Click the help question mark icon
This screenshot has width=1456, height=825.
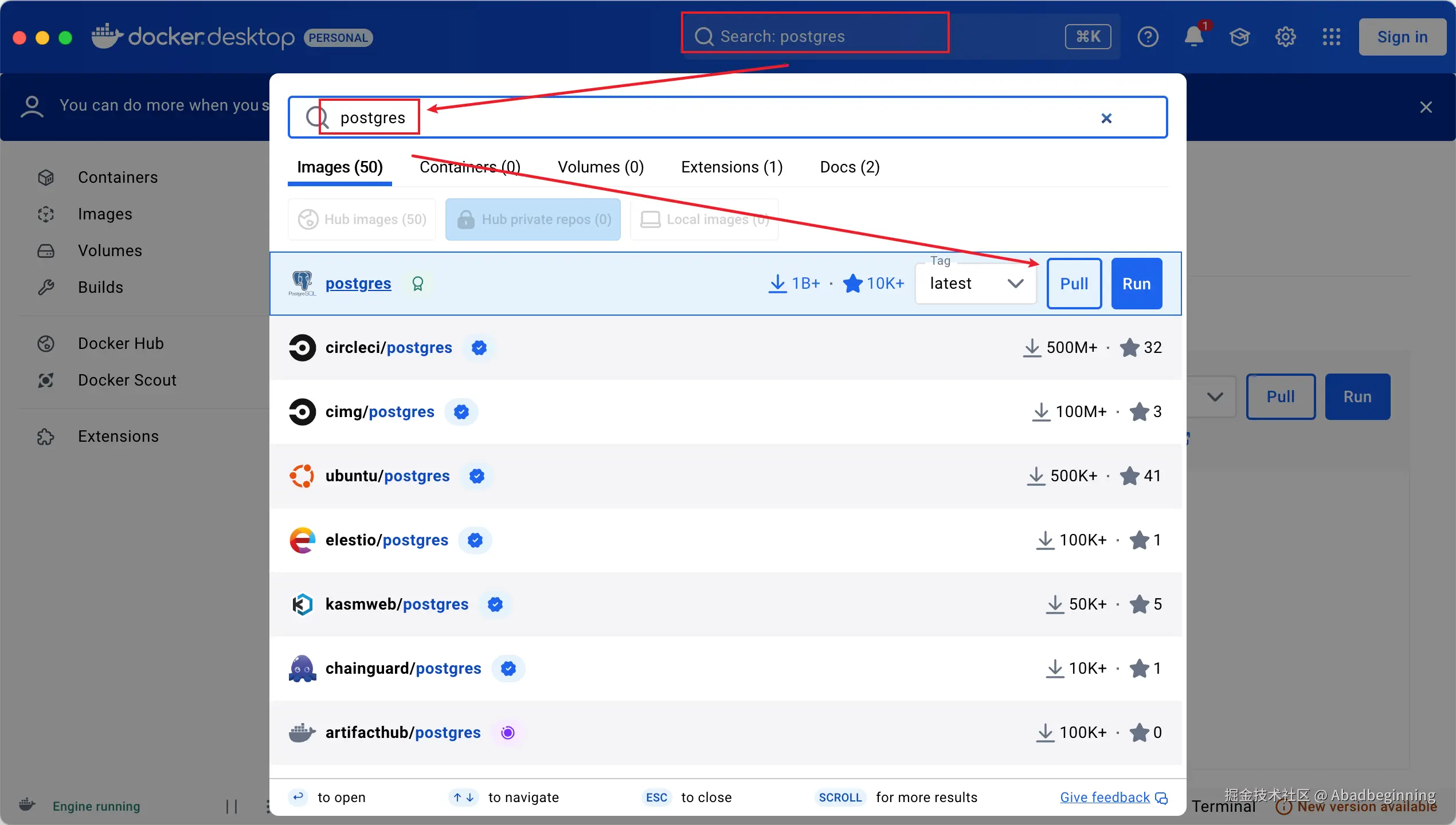point(1148,37)
